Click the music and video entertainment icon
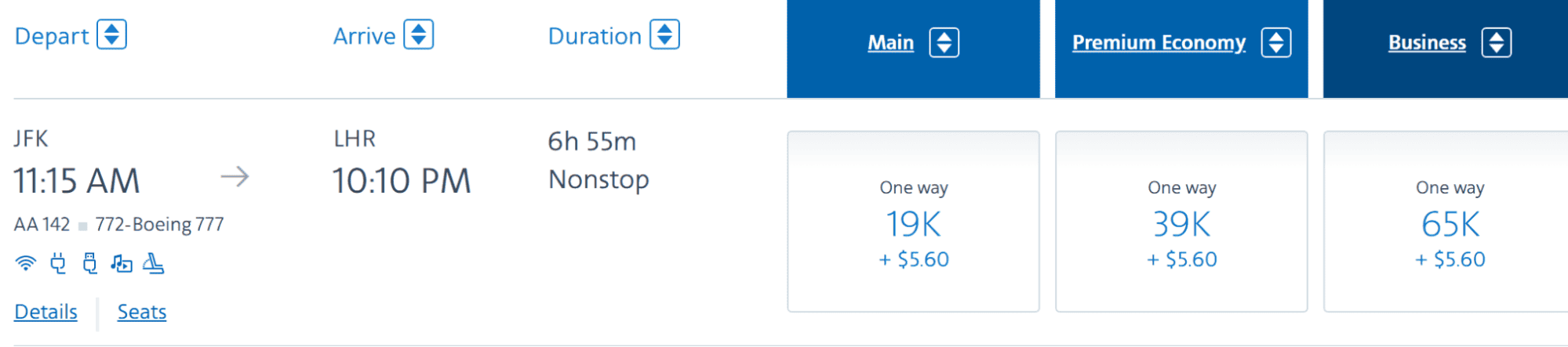 pyautogui.click(x=122, y=263)
